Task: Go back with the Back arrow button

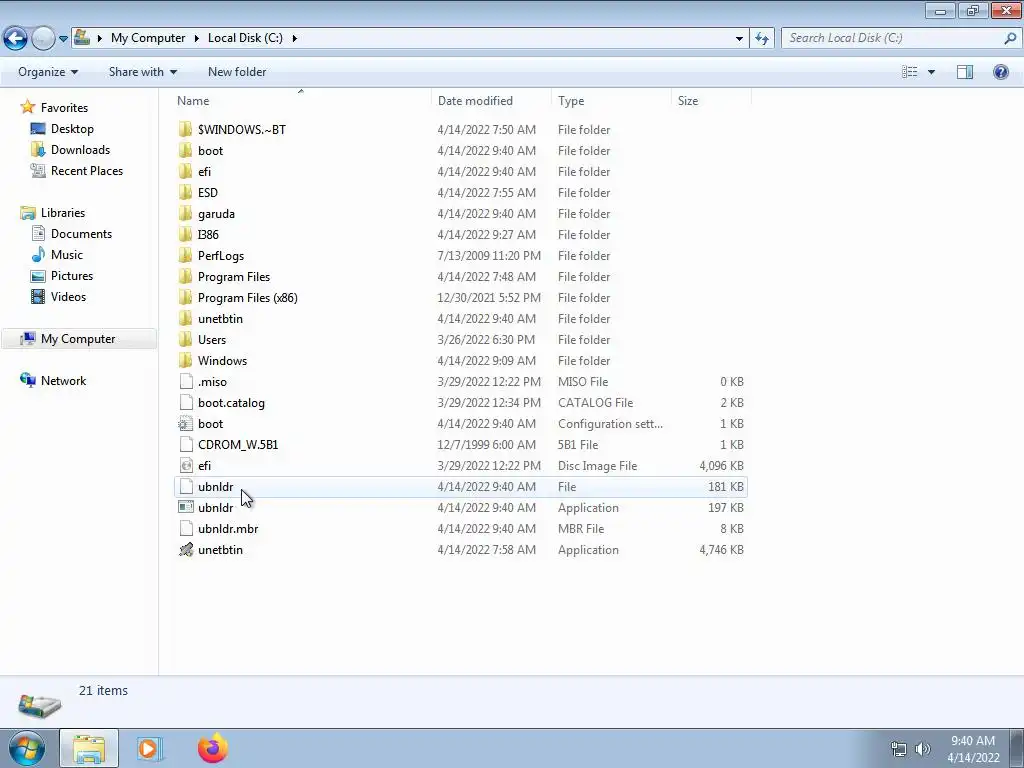Action: pyautogui.click(x=16, y=38)
